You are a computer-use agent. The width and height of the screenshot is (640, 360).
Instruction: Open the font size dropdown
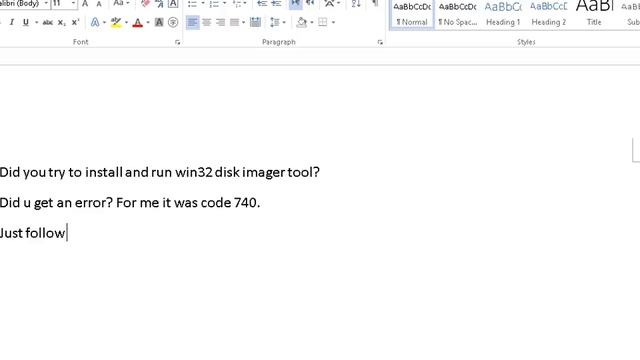pos(73,4)
